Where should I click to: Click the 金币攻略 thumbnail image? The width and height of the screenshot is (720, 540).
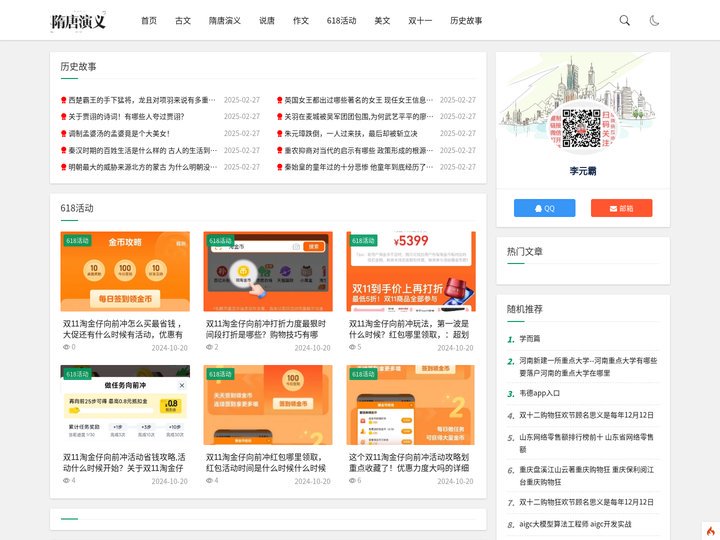point(125,271)
